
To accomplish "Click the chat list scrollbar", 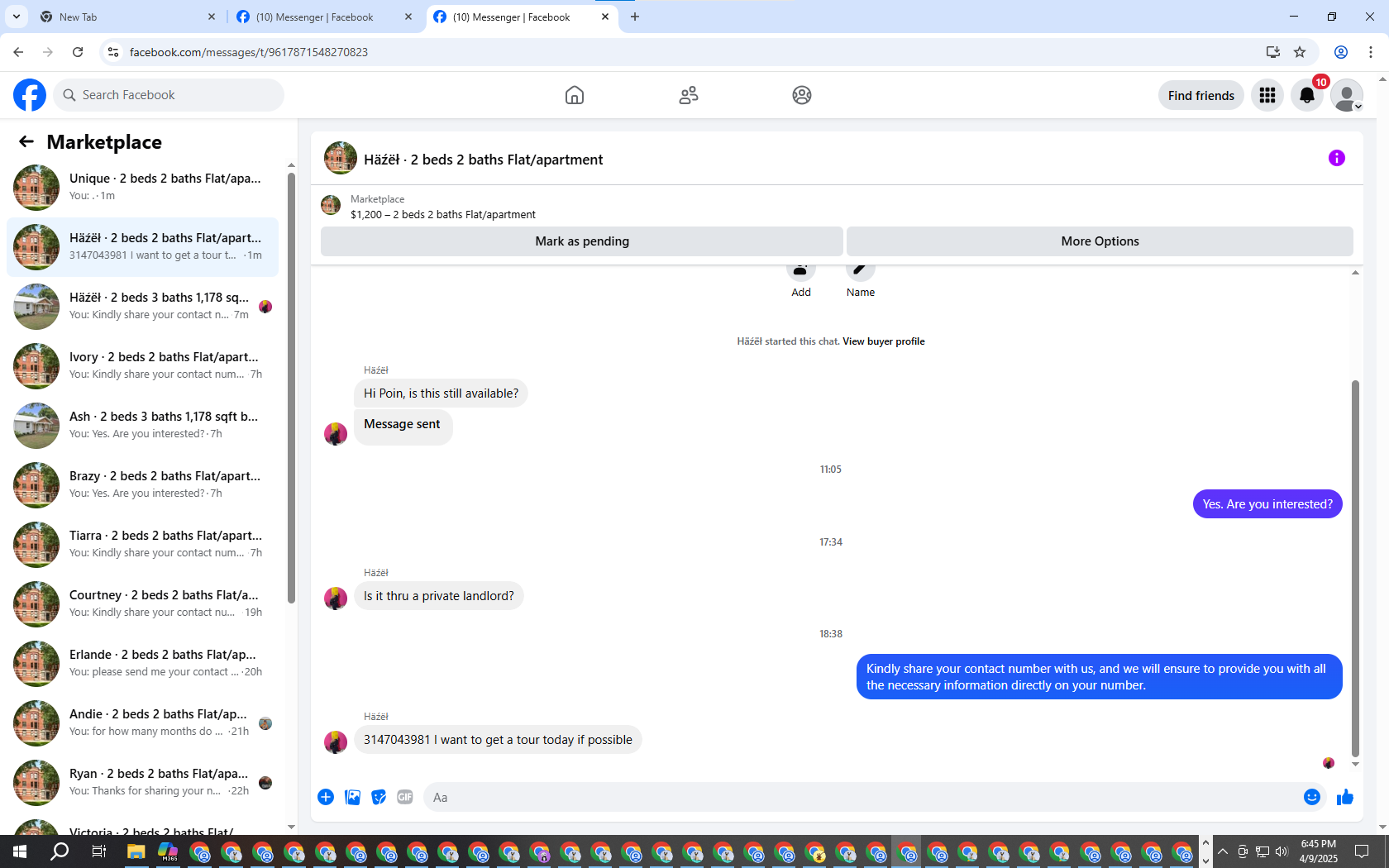I will (x=291, y=389).
